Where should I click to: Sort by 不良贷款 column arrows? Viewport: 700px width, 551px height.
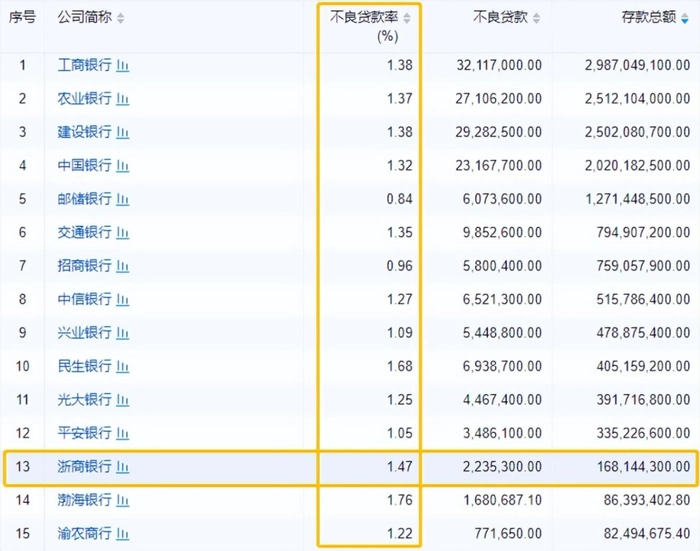537,19
